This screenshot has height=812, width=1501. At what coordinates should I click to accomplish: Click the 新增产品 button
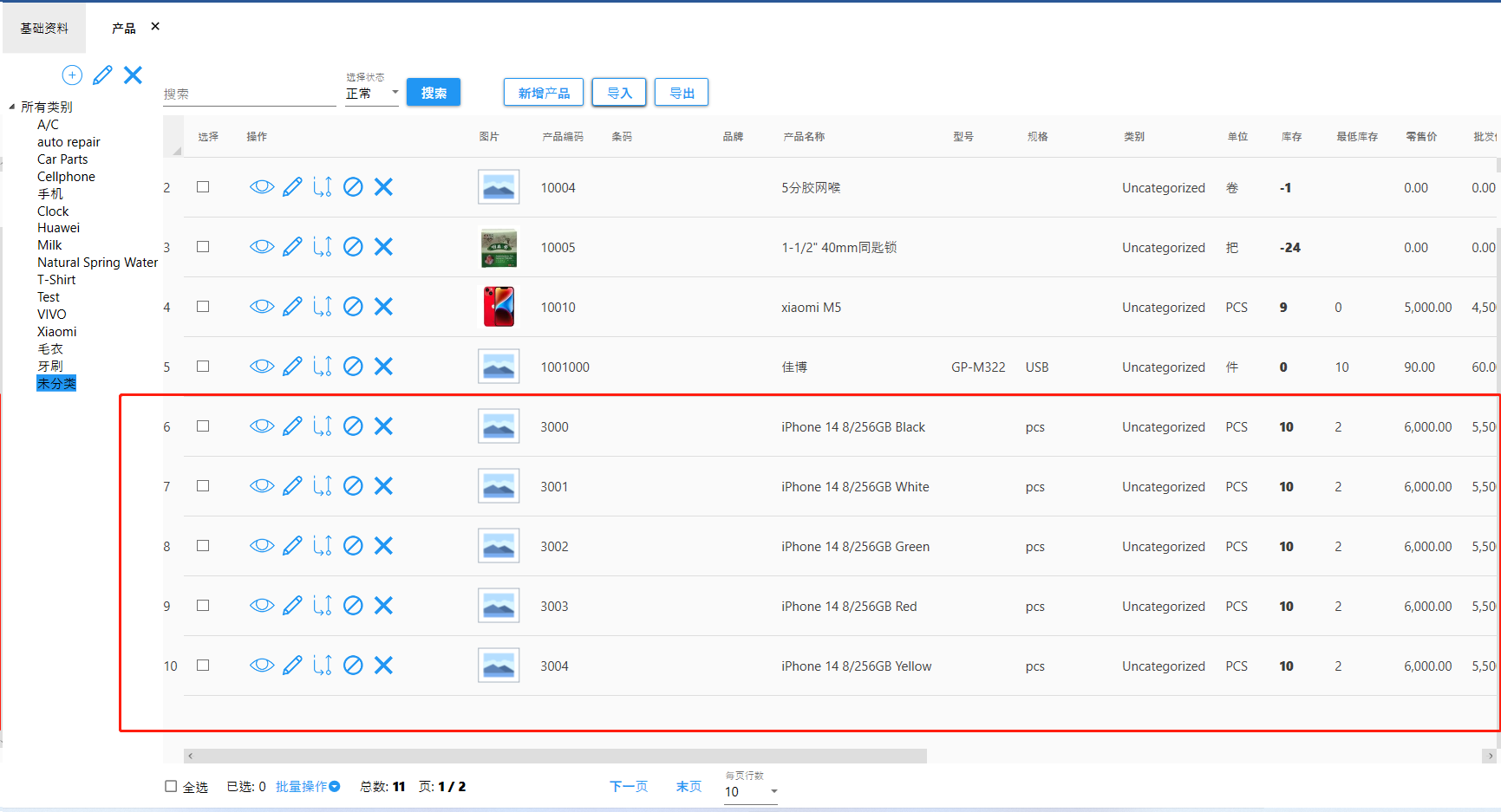544,93
